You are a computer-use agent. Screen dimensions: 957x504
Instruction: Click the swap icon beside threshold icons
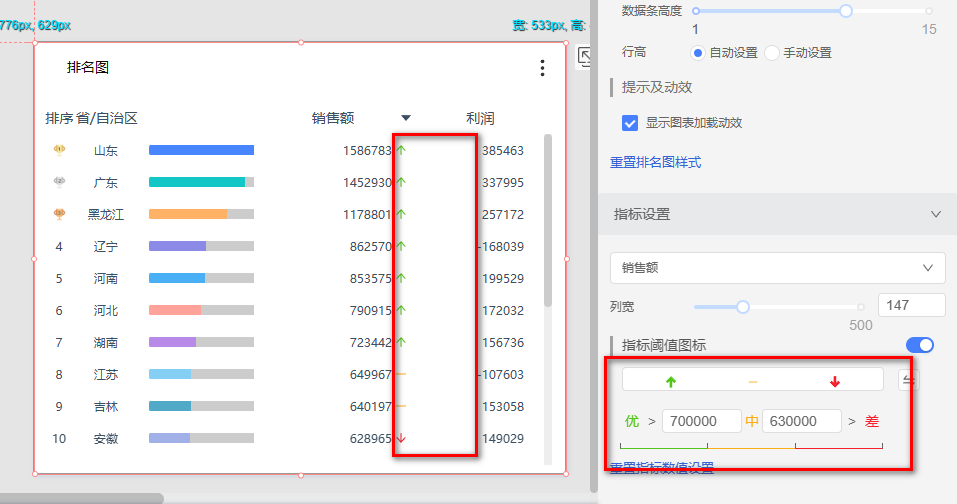pyautogui.click(x=908, y=379)
